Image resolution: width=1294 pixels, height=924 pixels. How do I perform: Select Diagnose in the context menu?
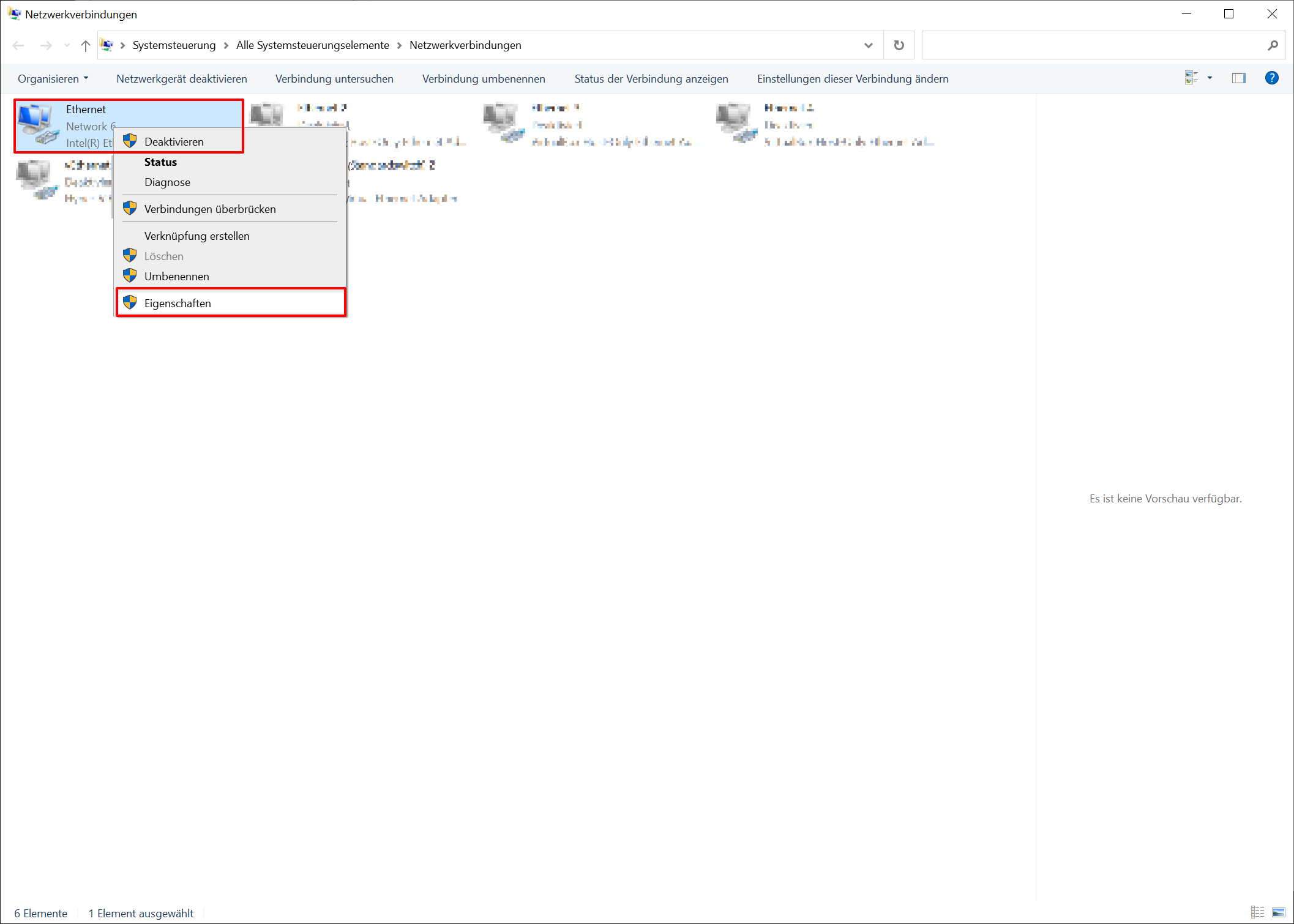(167, 182)
